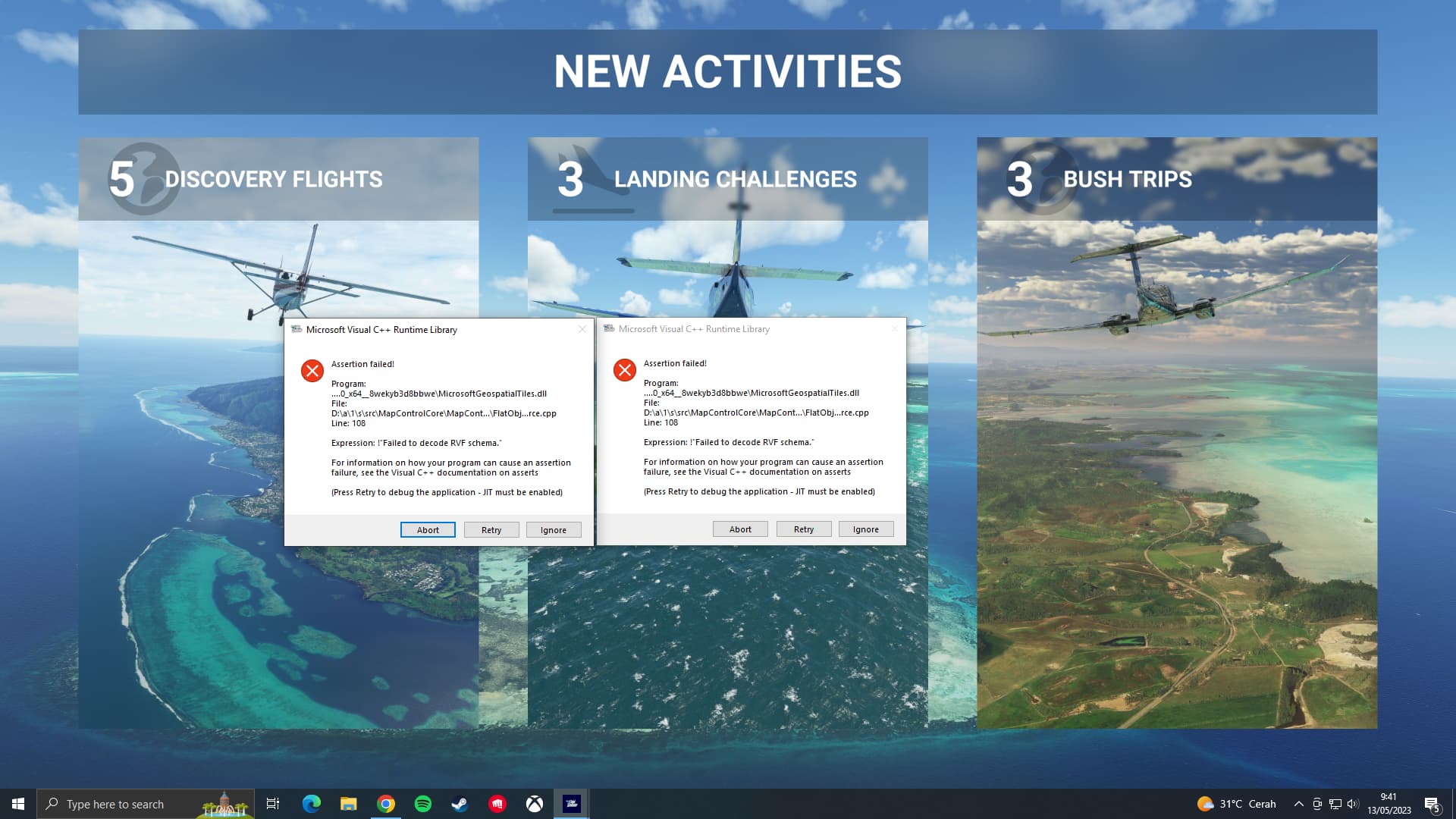Click Ignore in the right error dialog
Screen dimensions: 1456x819
[x=866, y=529]
